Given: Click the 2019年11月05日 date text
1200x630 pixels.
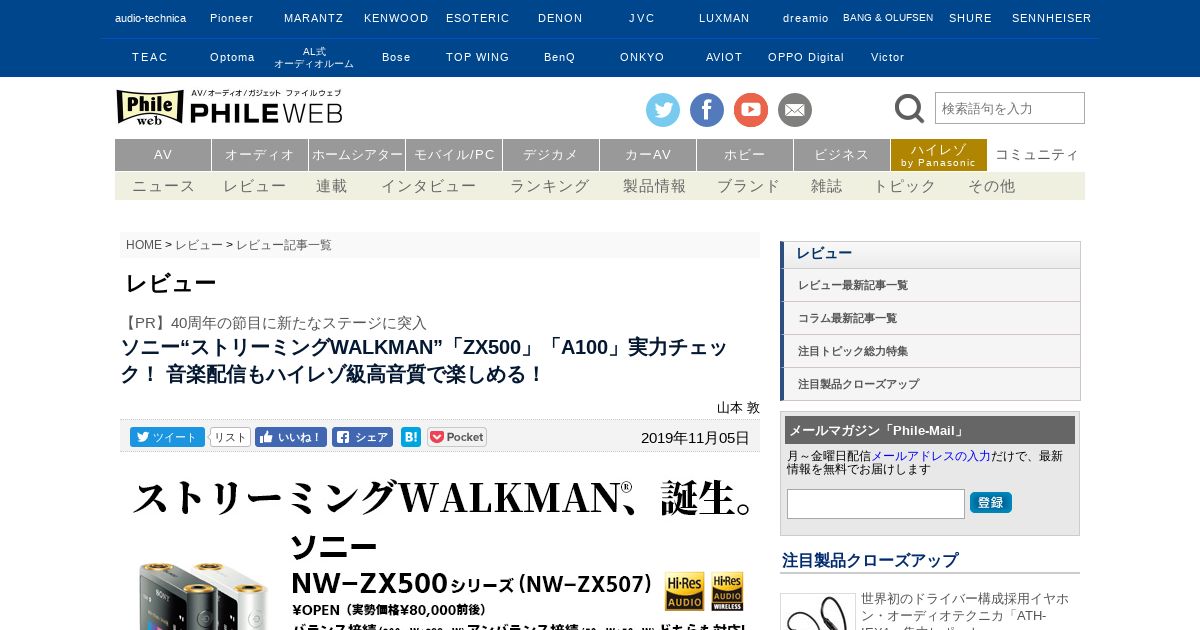Looking at the screenshot, I should click(x=695, y=438).
